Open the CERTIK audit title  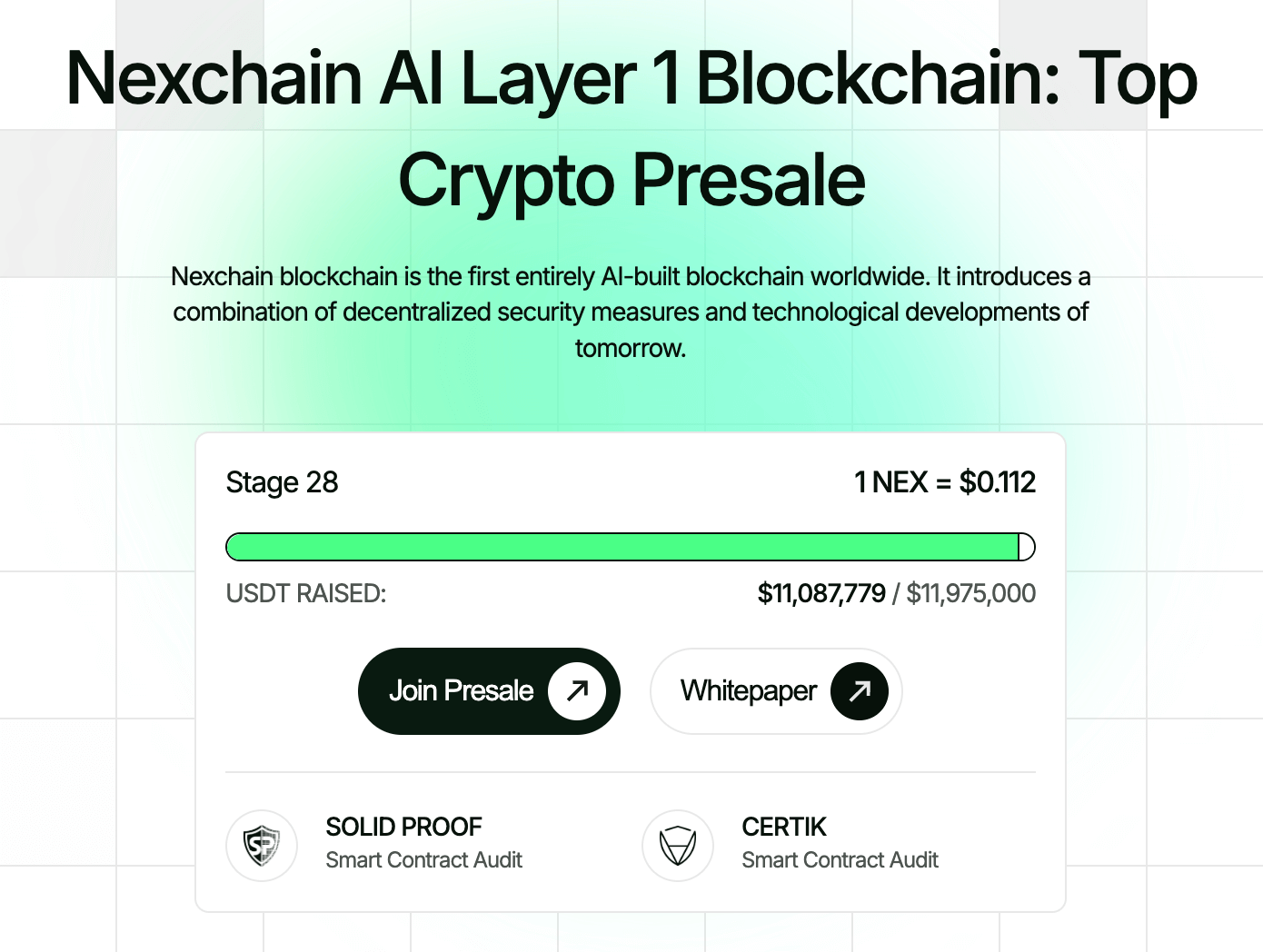pyautogui.click(x=784, y=827)
